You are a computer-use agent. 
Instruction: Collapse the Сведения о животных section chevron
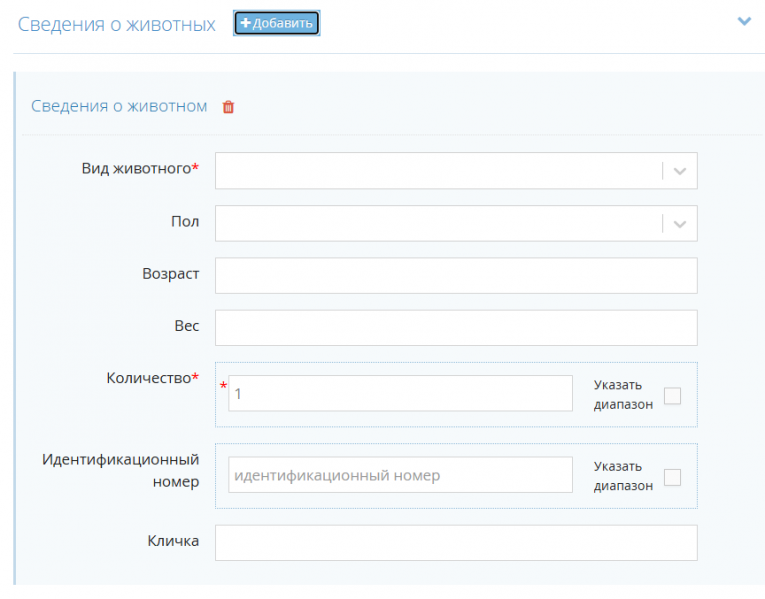743,21
